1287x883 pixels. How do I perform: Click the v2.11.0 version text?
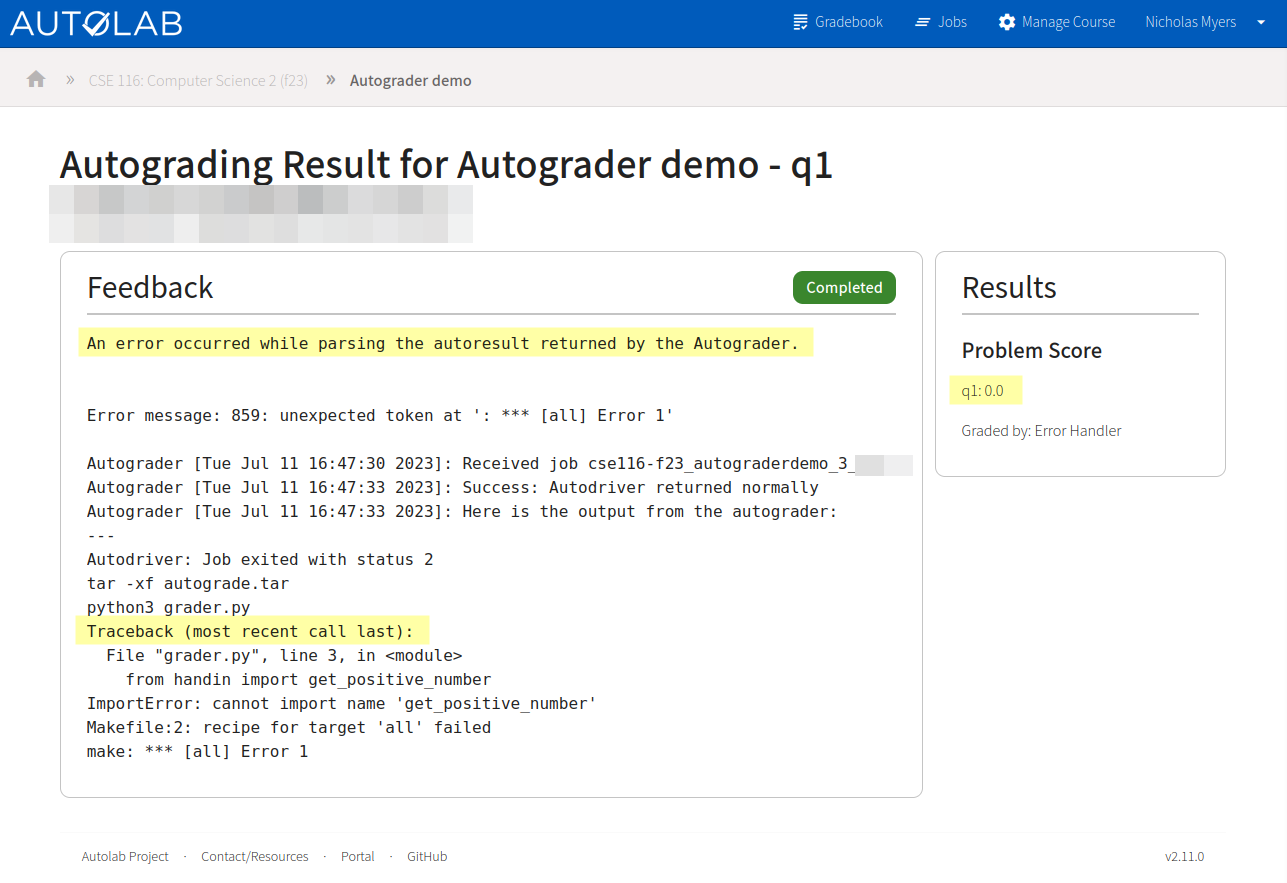(x=1184, y=856)
